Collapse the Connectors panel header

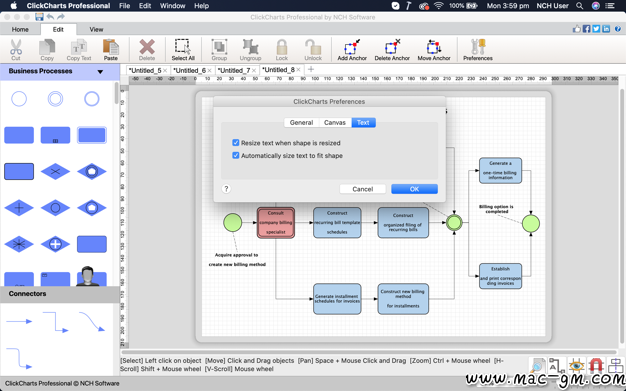tap(59, 294)
